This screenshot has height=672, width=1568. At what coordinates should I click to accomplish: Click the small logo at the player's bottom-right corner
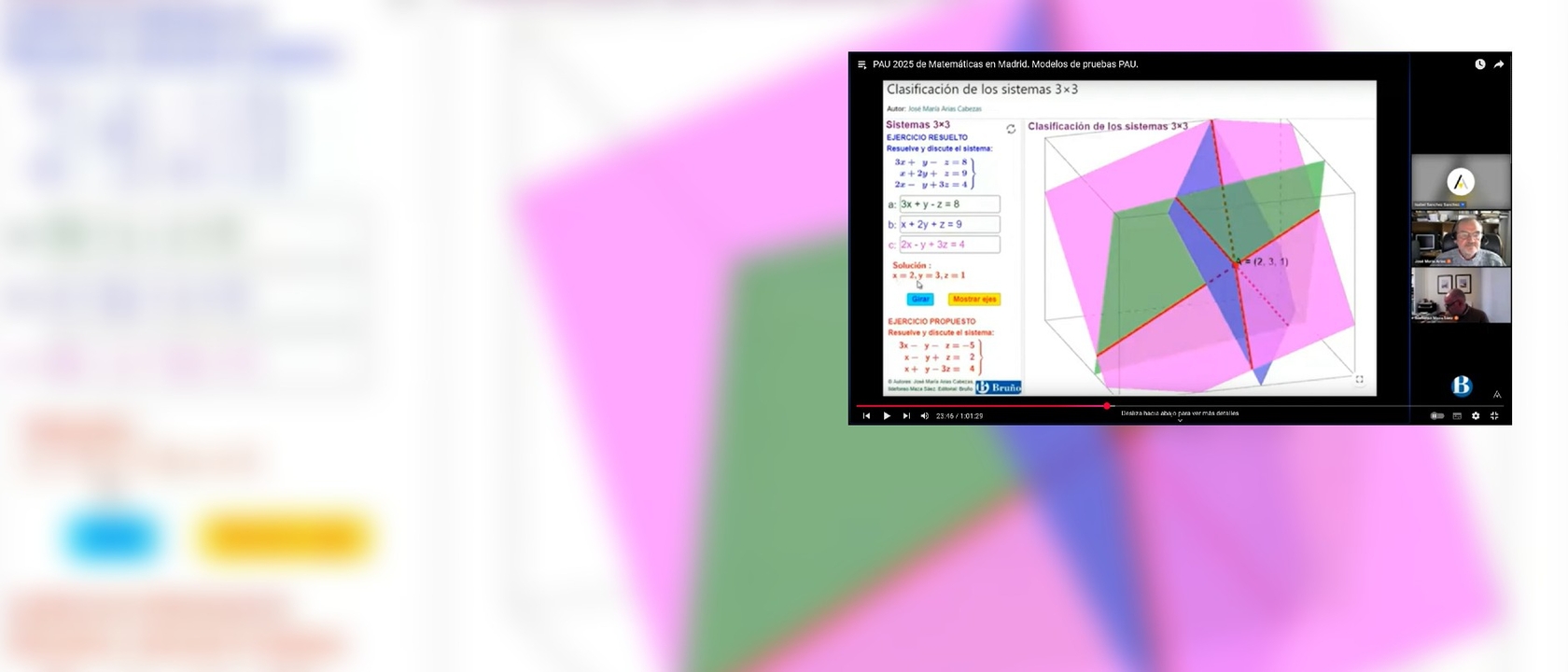pyautogui.click(x=1497, y=395)
